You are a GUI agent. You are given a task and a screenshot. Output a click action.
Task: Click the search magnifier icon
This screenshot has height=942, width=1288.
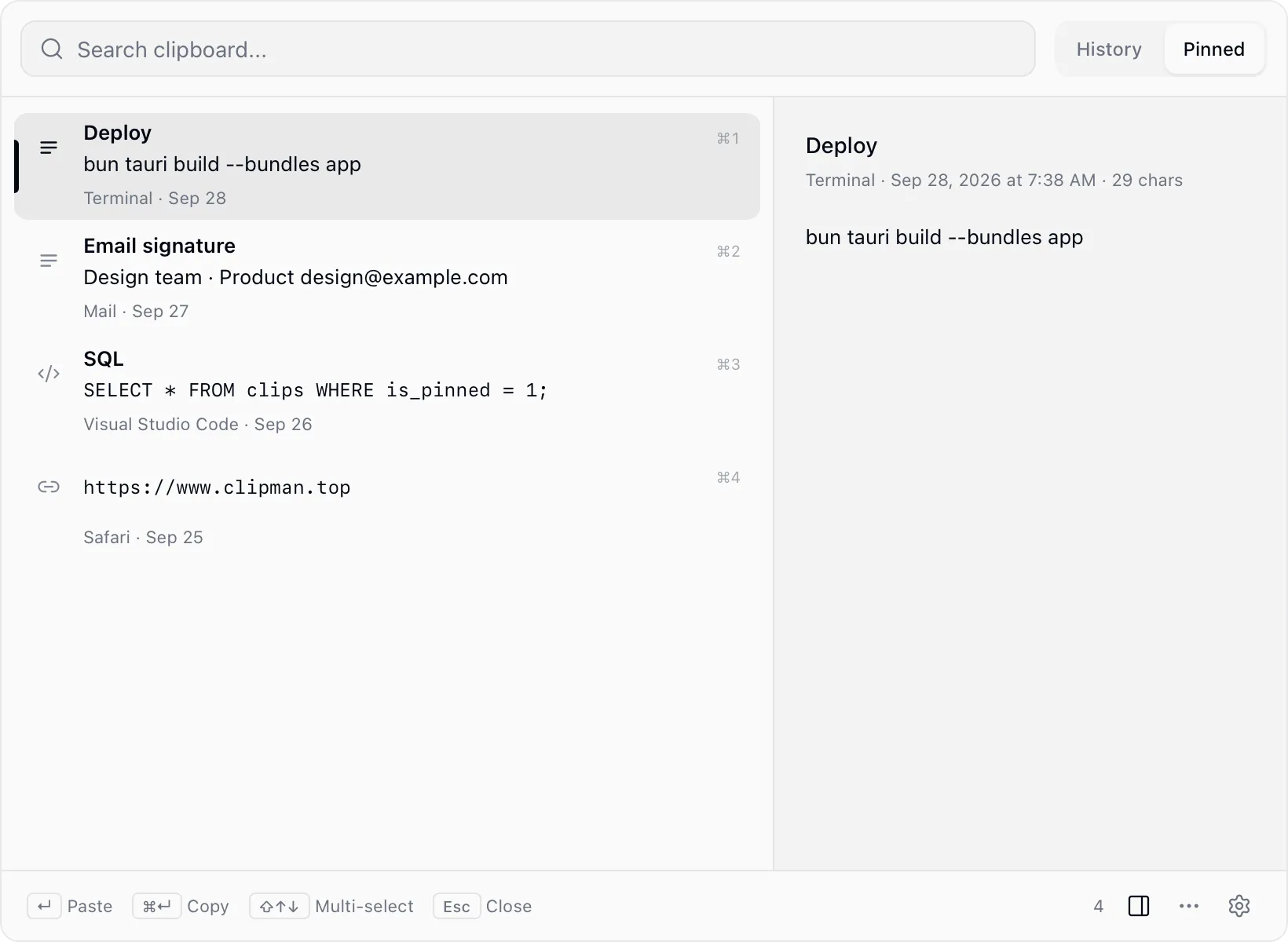[x=52, y=49]
